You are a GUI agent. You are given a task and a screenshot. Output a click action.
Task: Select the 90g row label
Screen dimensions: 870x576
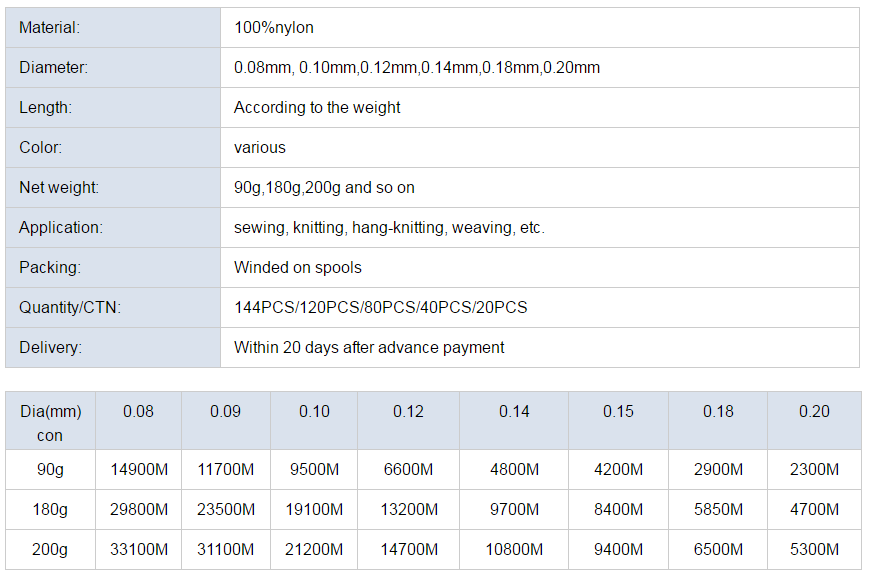tap(50, 469)
